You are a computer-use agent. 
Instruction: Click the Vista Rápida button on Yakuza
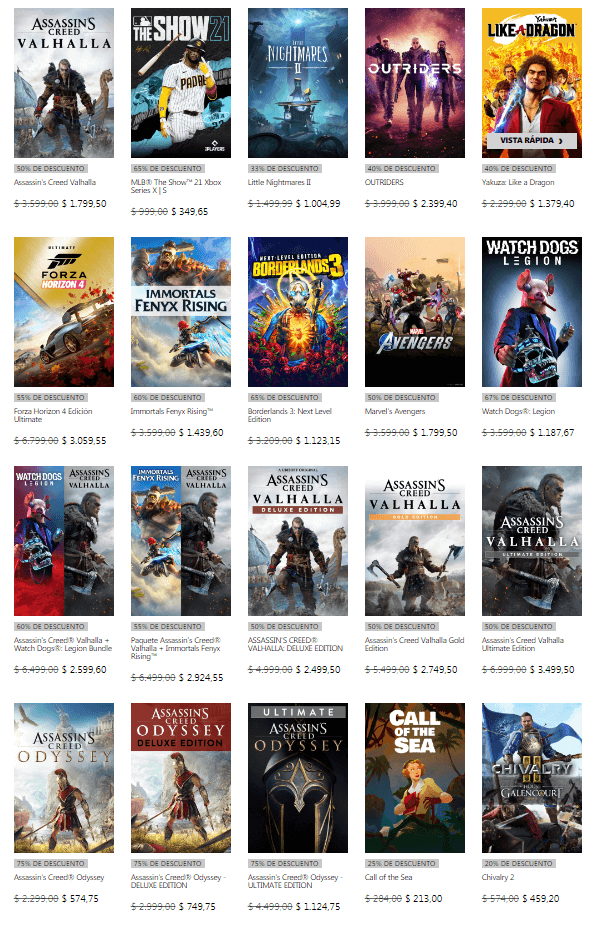(531, 141)
